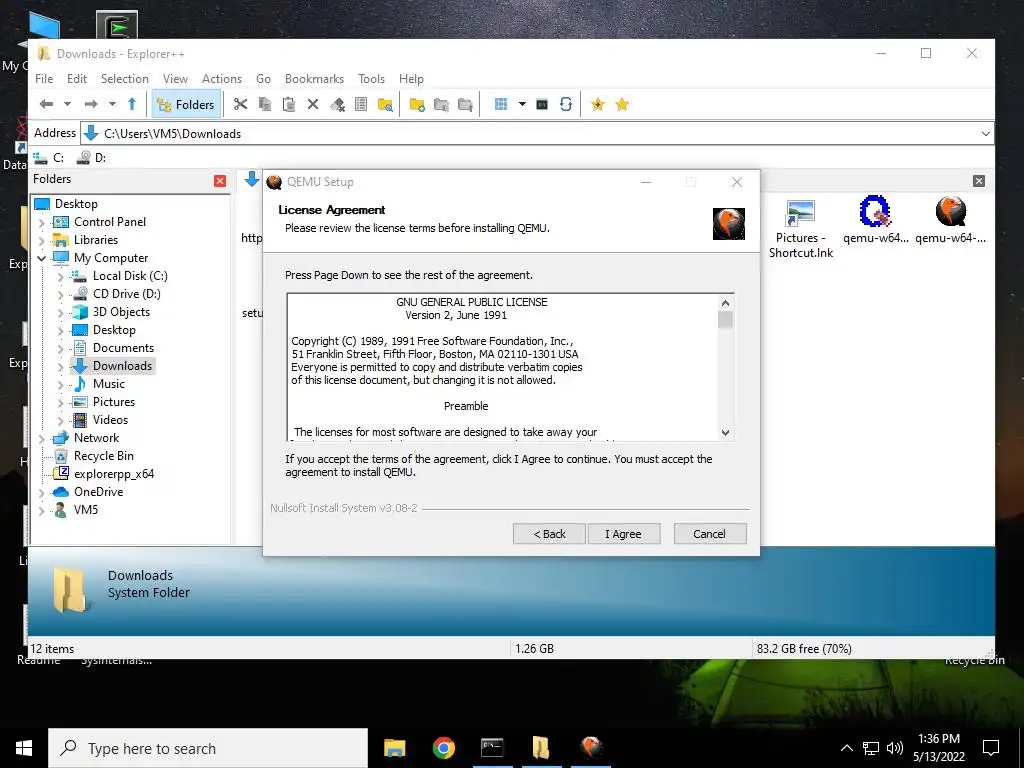Open the View menu
This screenshot has width=1024, height=768.
175,78
